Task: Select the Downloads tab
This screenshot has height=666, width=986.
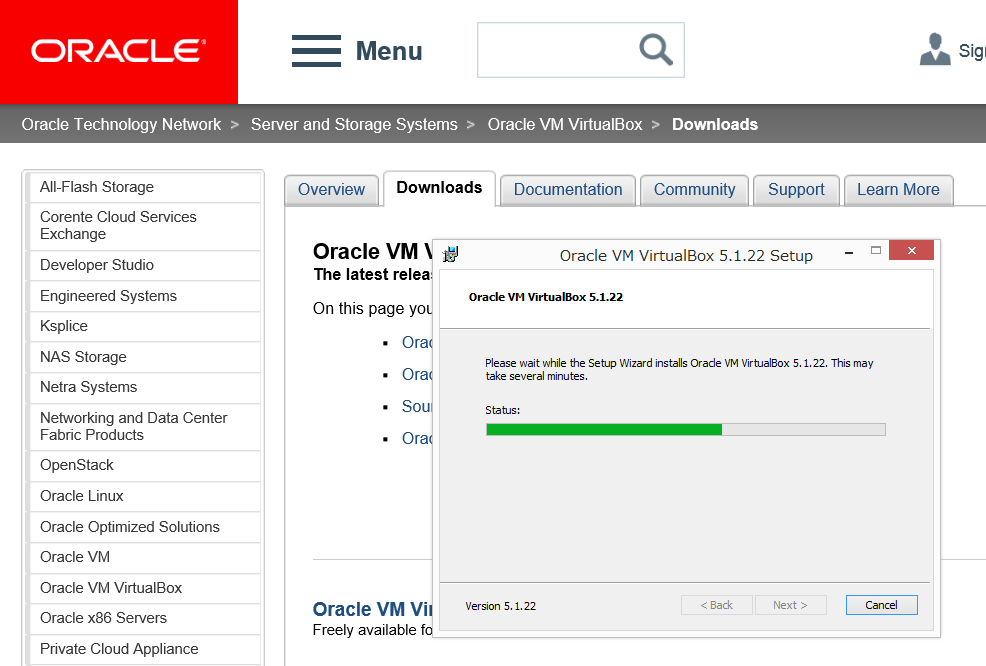Action: [440, 188]
